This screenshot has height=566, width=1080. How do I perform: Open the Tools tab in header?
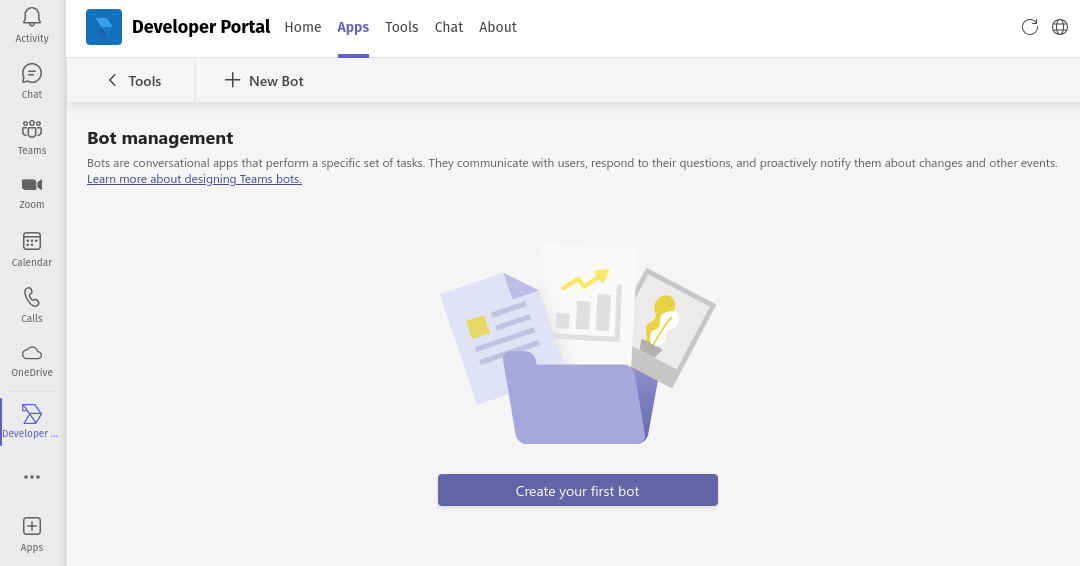402,27
